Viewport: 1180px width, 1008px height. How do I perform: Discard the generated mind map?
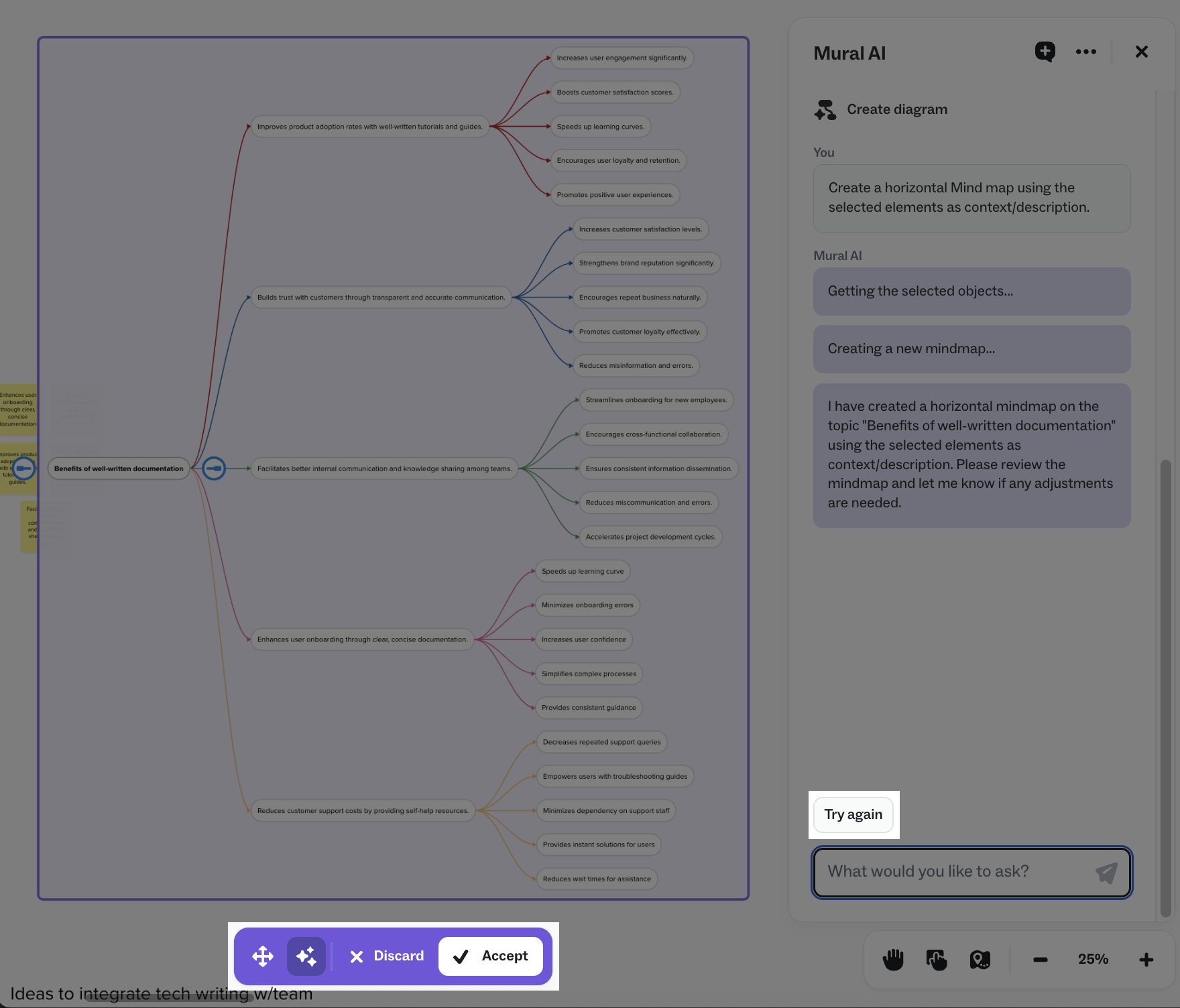pyautogui.click(x=387, y=956)
